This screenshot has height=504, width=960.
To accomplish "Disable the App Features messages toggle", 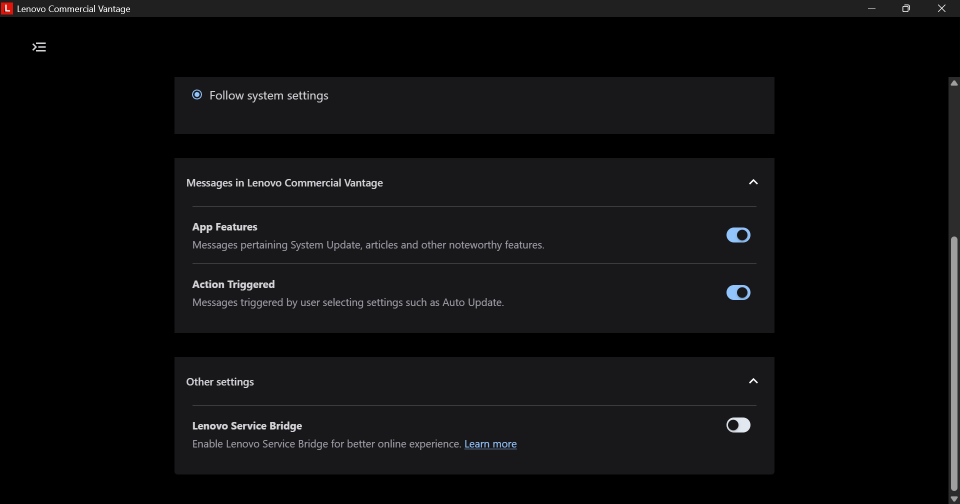I will click(738, 235).
